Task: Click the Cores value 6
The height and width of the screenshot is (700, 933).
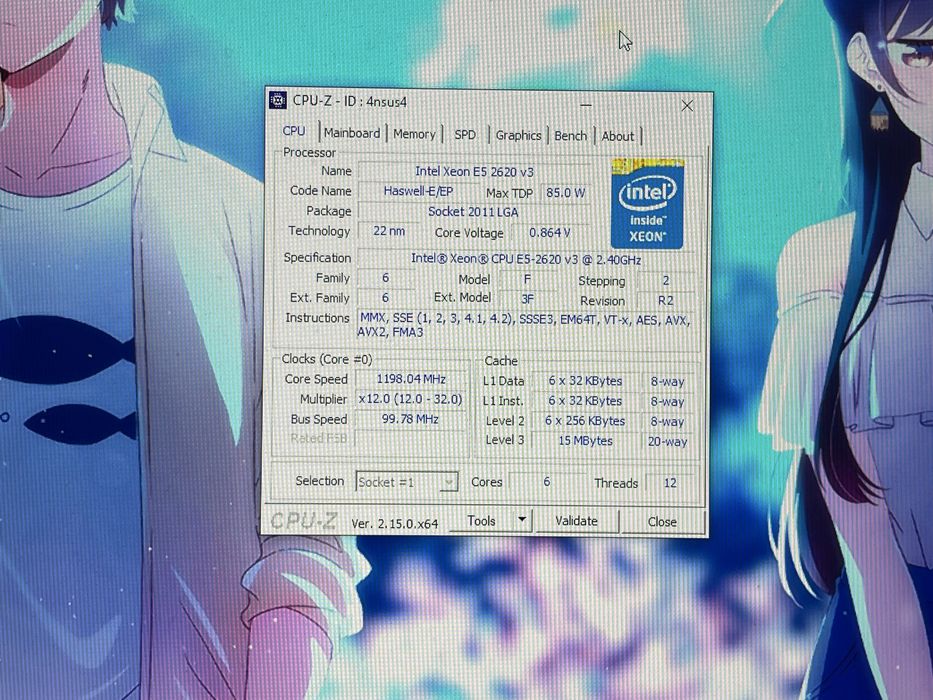Action: click(x=546, y=482)
